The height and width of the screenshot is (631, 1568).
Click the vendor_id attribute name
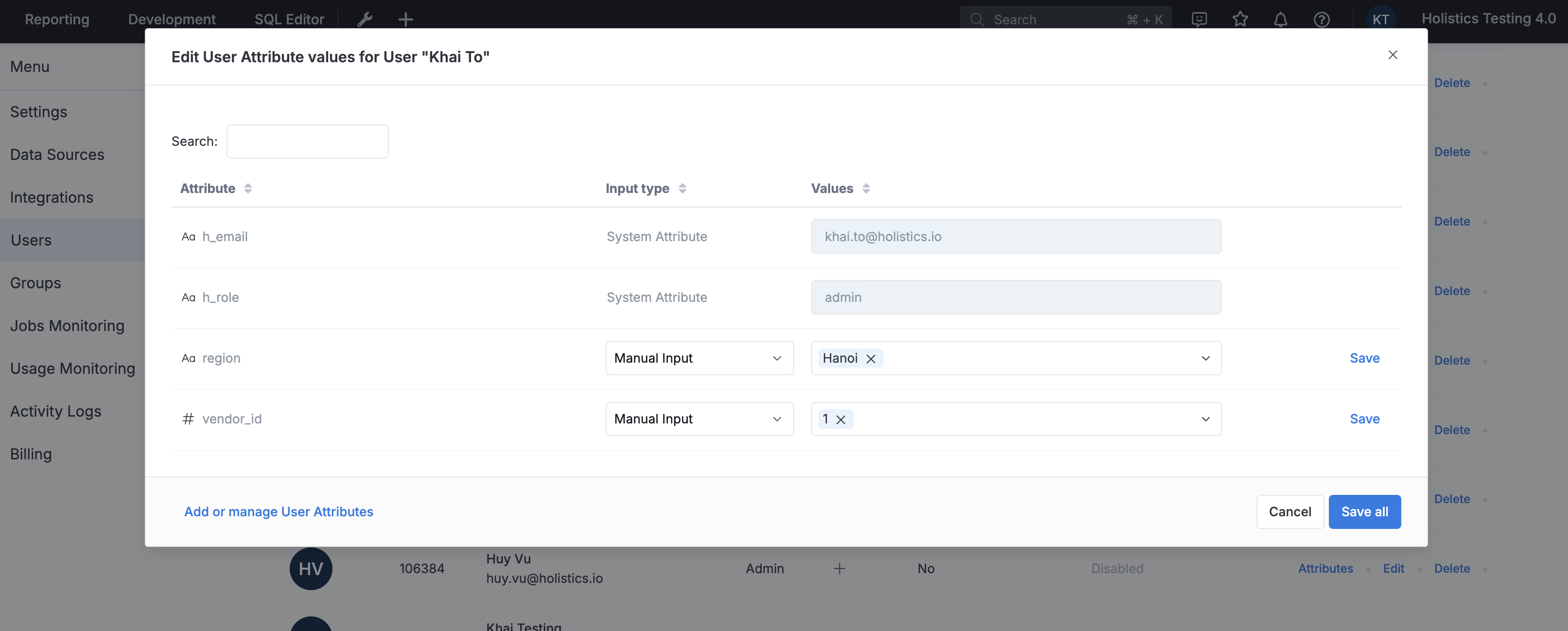[x=232, y=419]
